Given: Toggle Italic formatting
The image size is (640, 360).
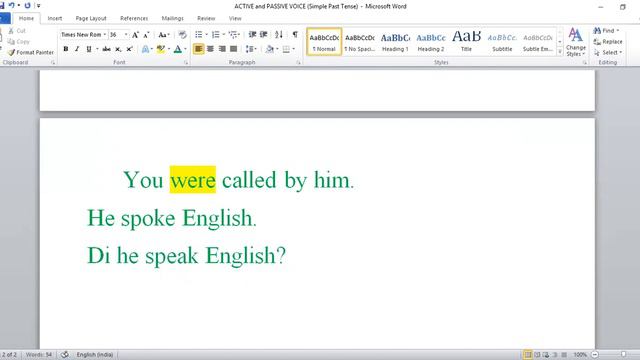Looking at the screenshot, I should point(77,49).
